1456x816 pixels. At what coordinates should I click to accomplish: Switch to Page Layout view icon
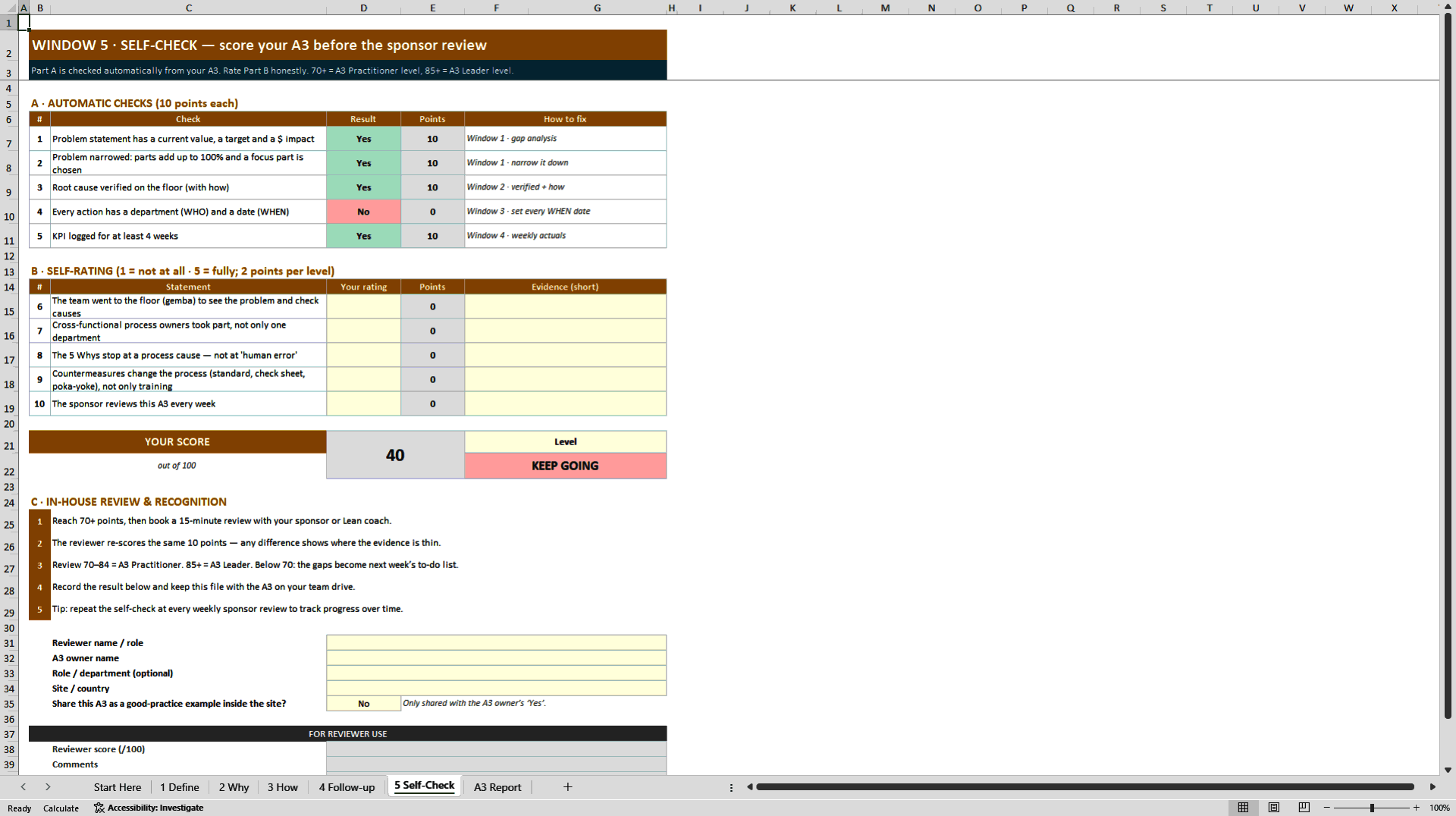click(1274, 808)
